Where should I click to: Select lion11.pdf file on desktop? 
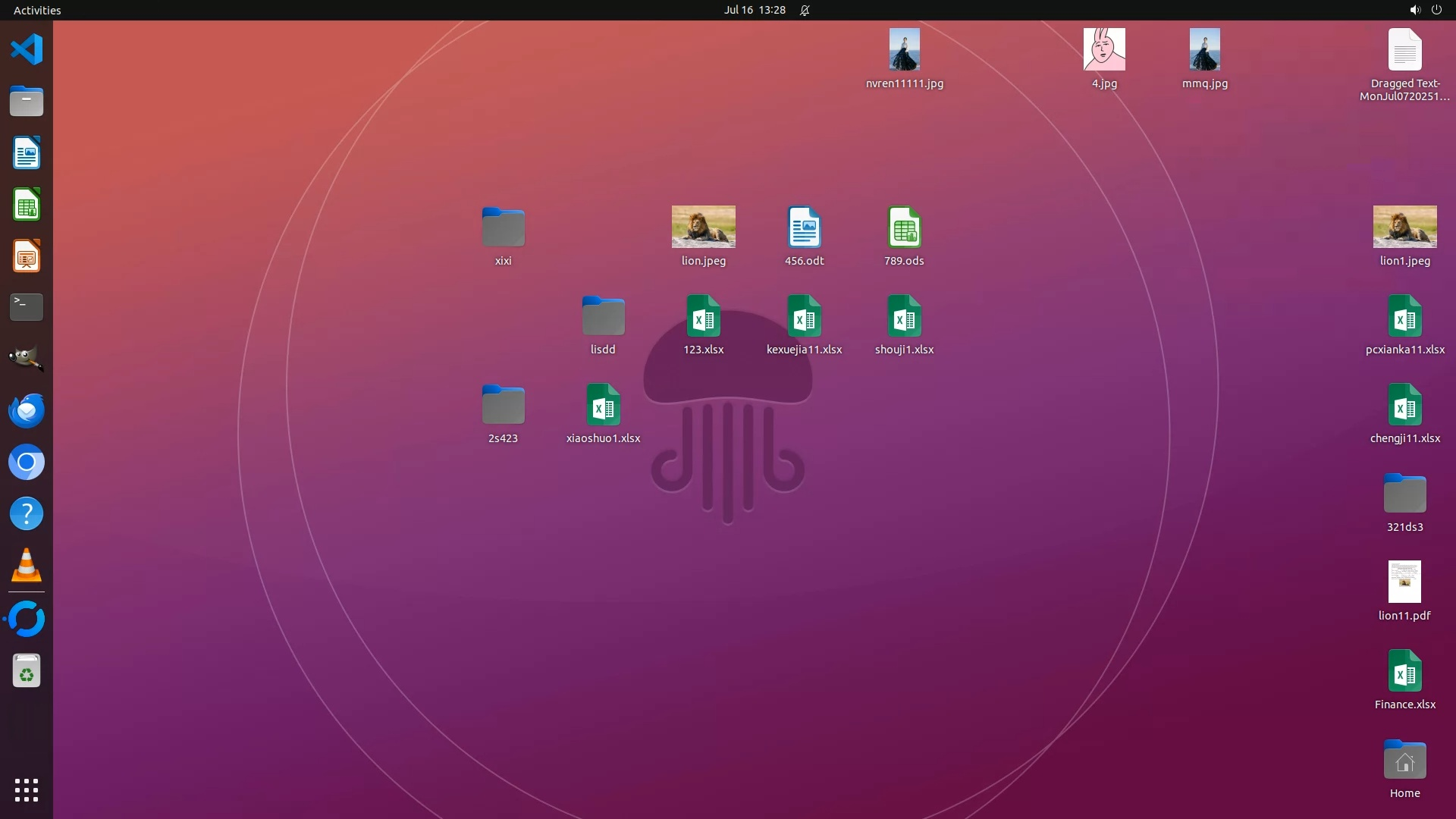pyautogui.click(x=1404, y=582)
